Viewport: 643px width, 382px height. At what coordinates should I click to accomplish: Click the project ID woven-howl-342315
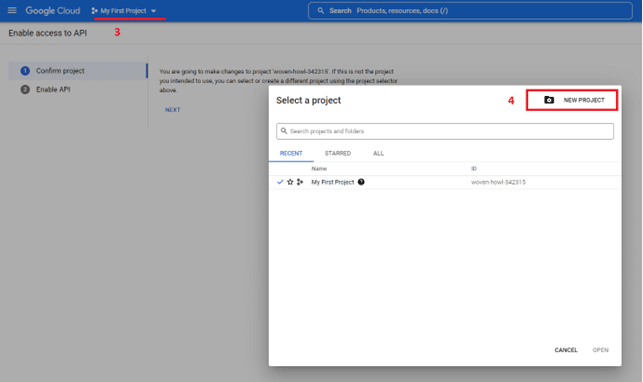(498, 182)
